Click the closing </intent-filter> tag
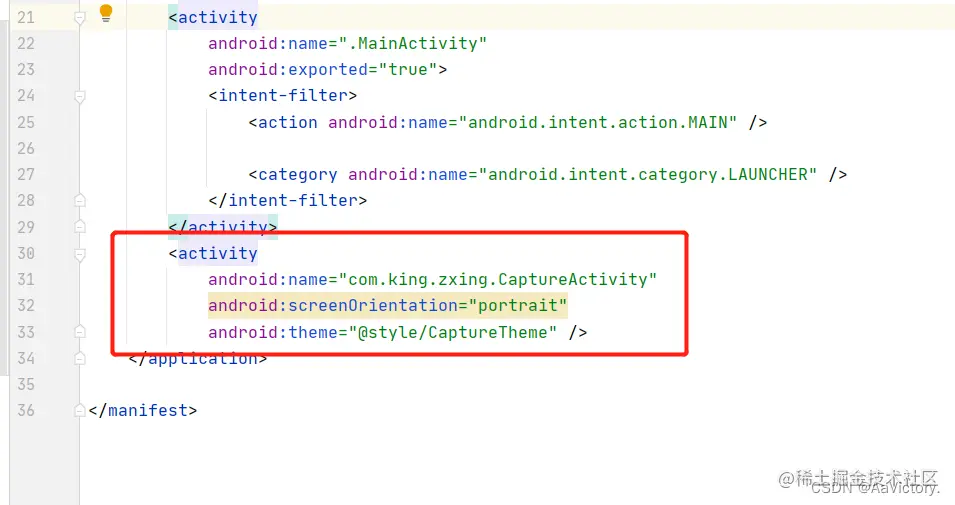 287,200
